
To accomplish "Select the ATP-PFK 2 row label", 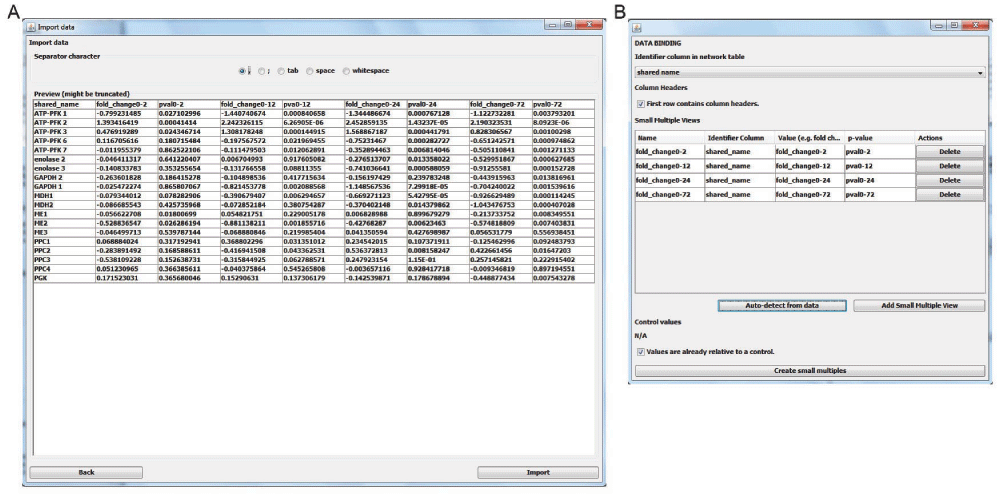I will point(64,121).
